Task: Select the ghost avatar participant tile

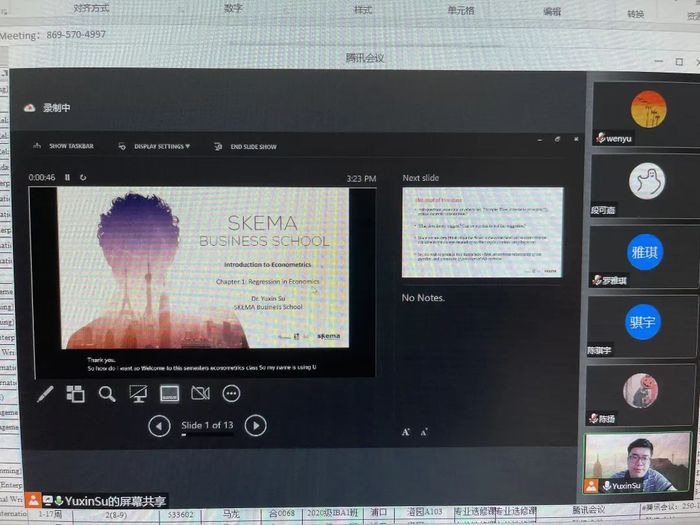Action: [645, 186]
